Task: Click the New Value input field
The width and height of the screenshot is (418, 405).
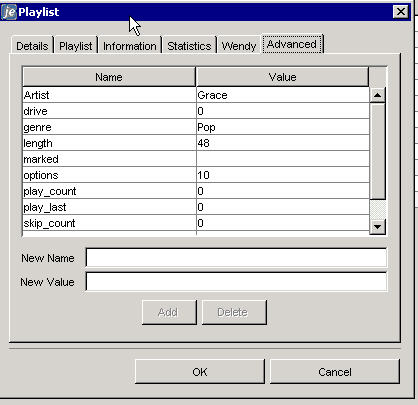Action: point(236,282)
